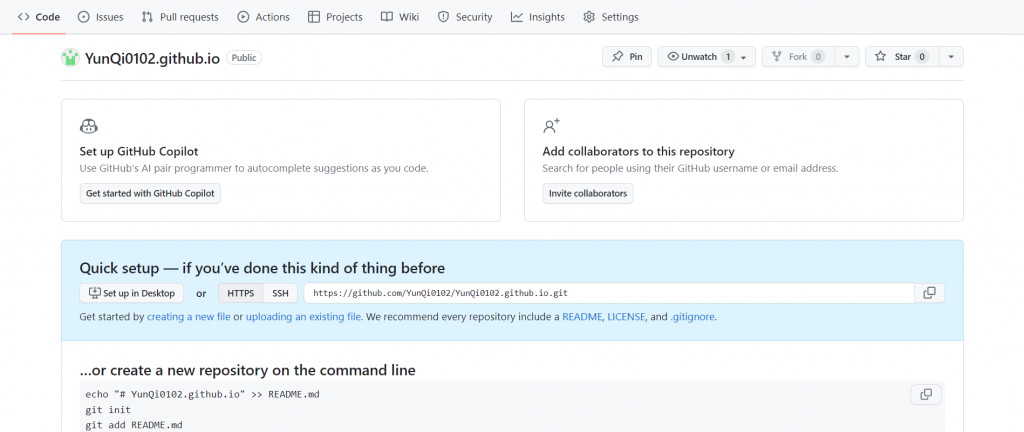The height and width of the screenshot is (432, 1024).
Task: Select the SSH clone option
Action: [280, 293]
